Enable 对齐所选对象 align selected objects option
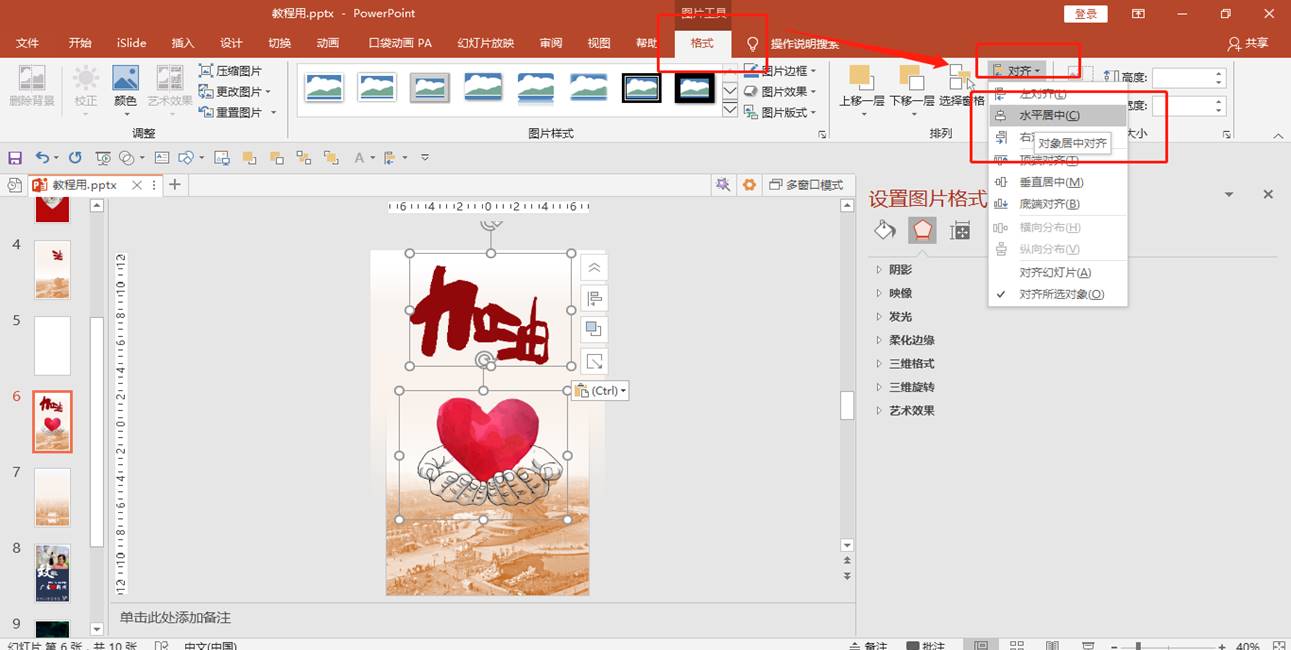 tap(1061, 294)
